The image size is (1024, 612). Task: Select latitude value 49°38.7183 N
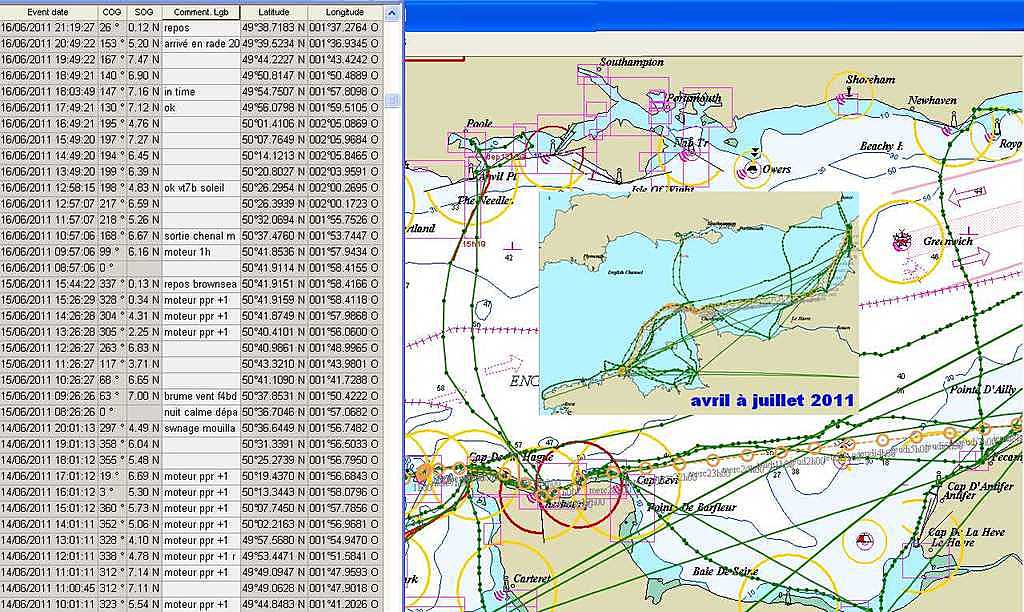[273, 27]
